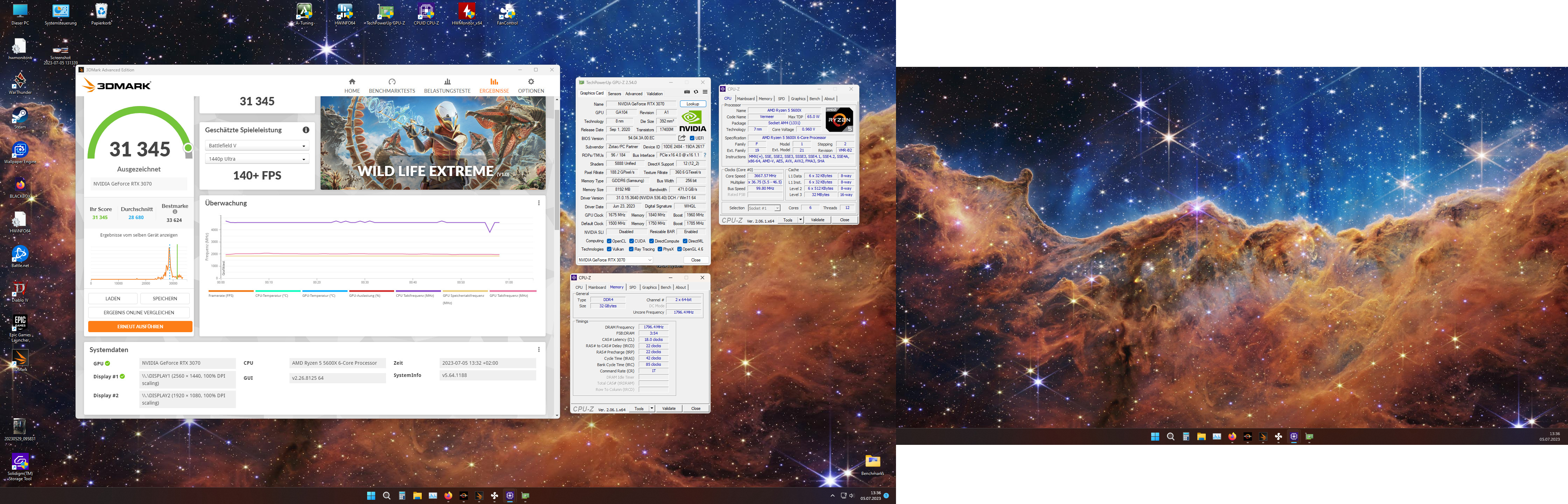
Task: Open Systemsteuerung desktop shortcut
Action: (x=61, y=14)
